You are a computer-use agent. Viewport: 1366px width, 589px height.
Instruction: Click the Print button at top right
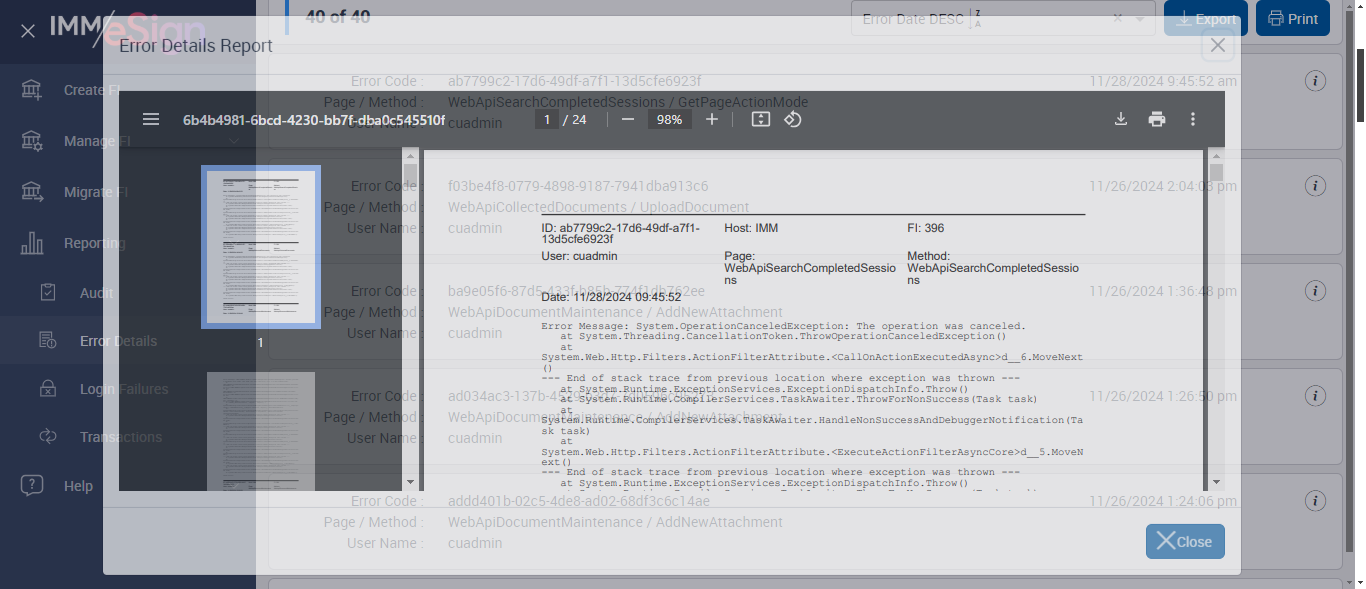click(1293, 19)
